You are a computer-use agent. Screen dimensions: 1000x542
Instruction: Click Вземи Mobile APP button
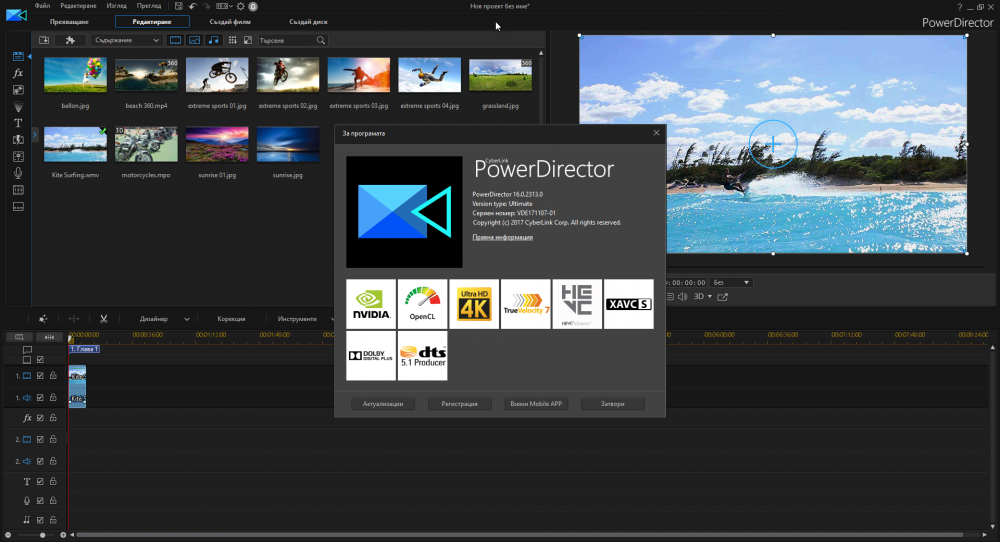point(536,404)
